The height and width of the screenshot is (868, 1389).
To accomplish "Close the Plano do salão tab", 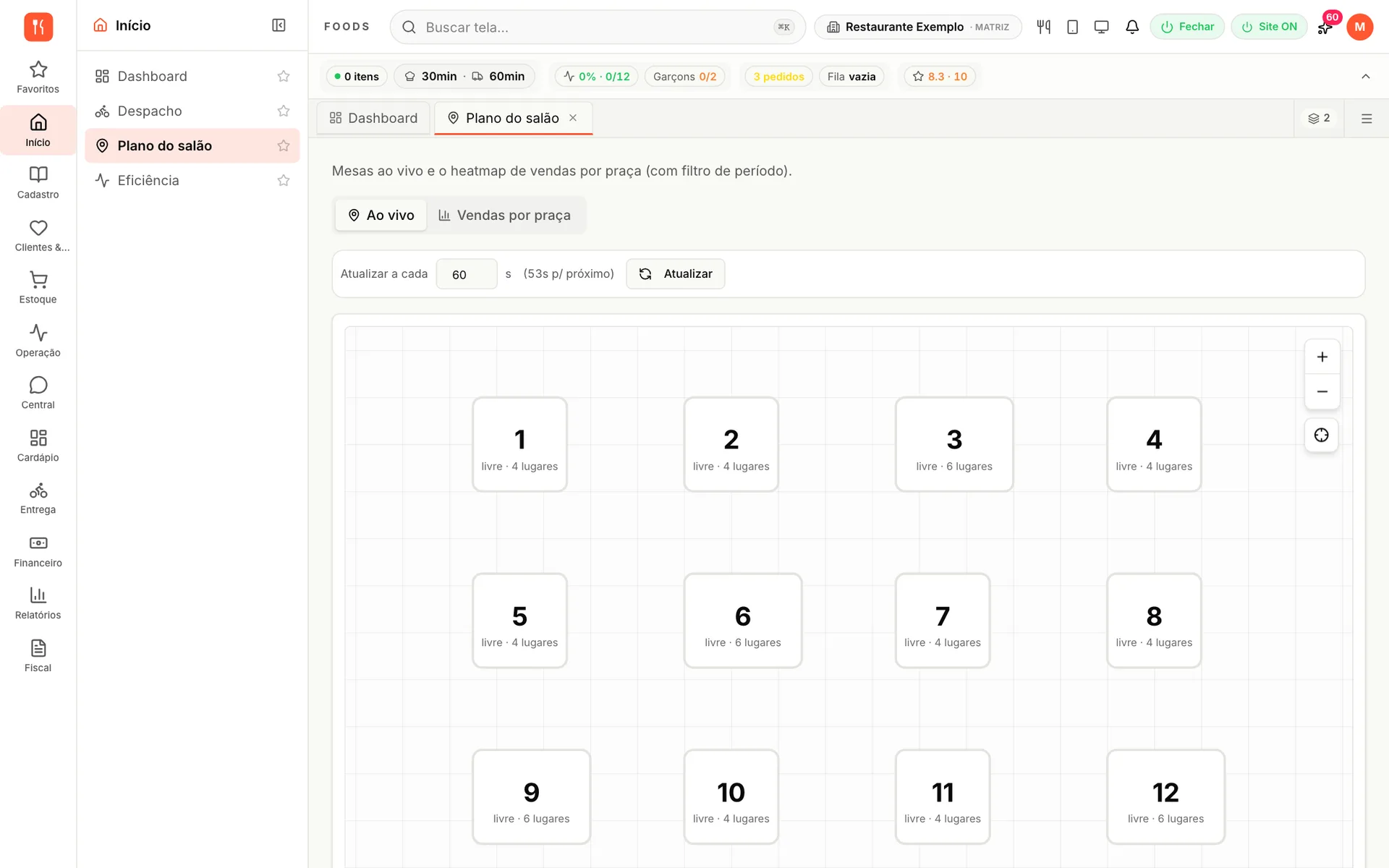I will point(573,118).
